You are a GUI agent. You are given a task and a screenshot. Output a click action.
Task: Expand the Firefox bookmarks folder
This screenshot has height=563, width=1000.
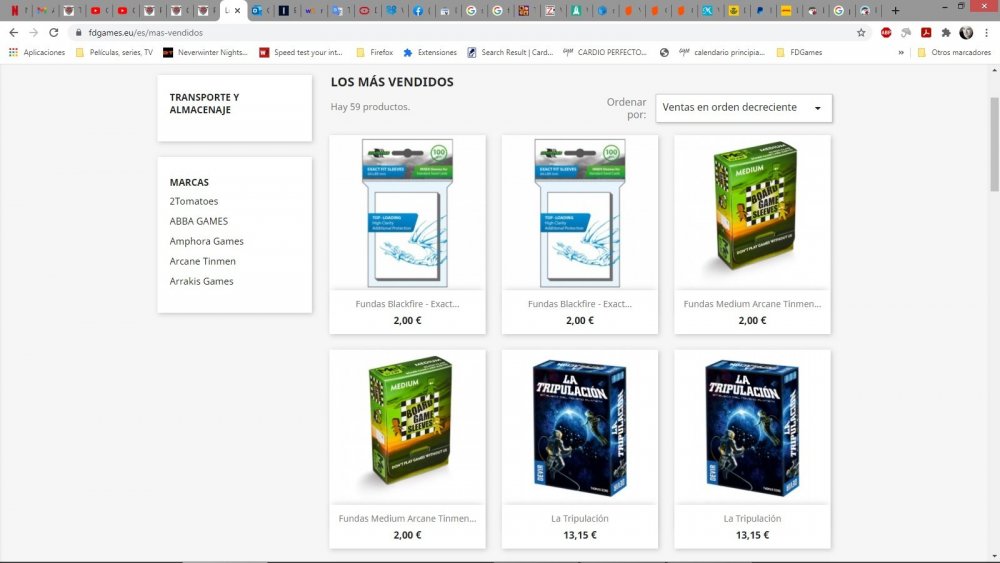tap(374, 52)
